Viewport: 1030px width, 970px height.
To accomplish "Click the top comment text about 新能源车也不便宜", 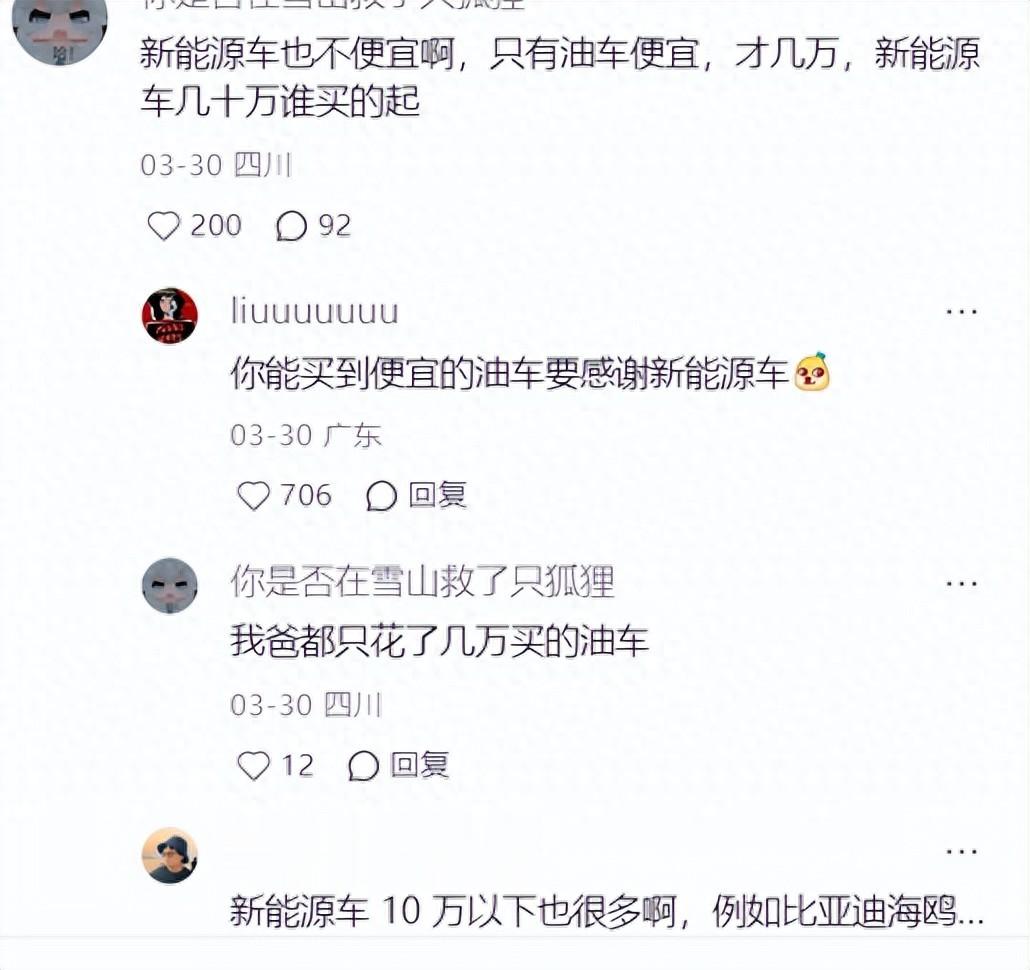I will click(x=560, y=77).
